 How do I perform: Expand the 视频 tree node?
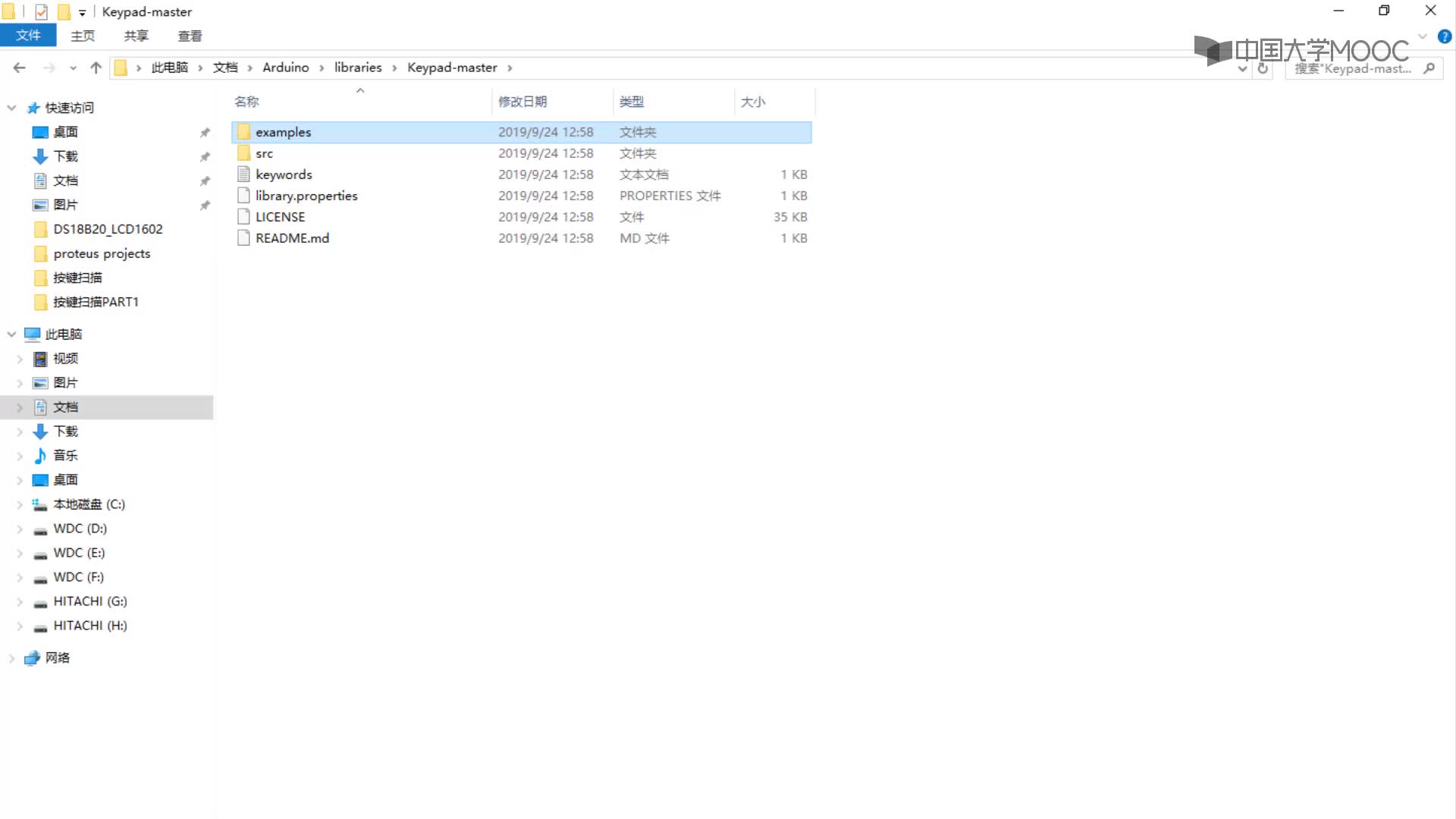tap(20, 359)
